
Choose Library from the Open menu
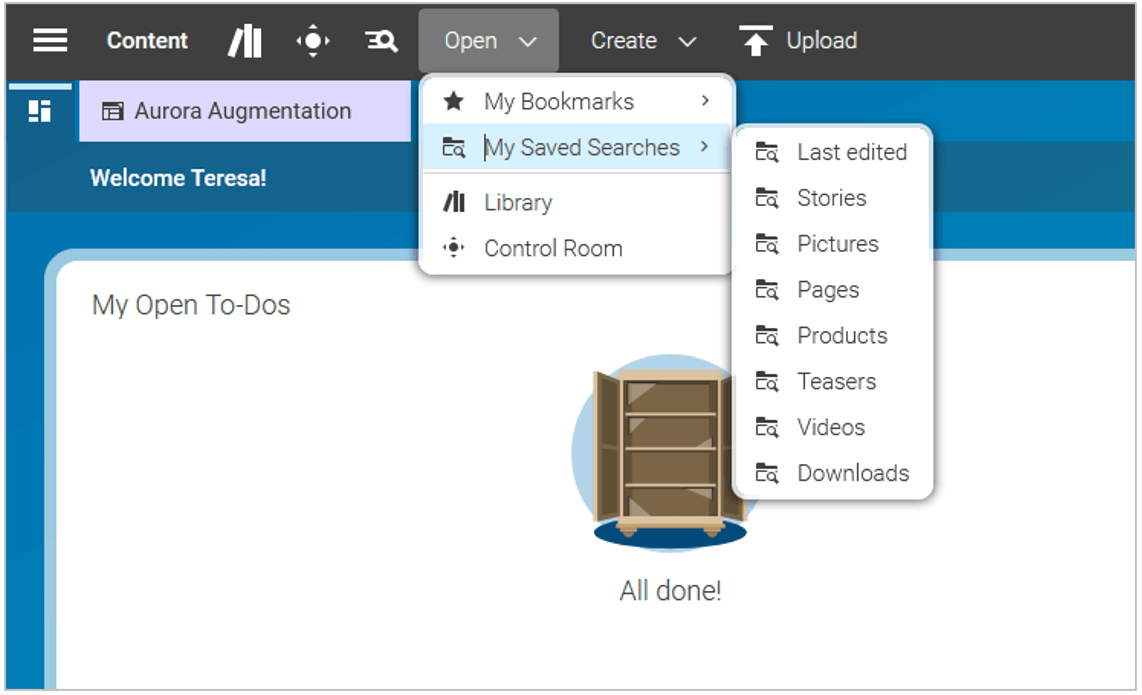click(x=517, y=202)
